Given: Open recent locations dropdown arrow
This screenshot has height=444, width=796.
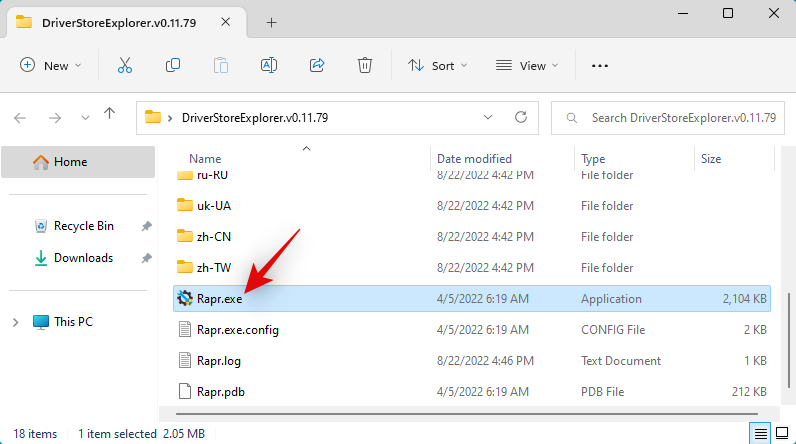Looking at the screenshot, I should pos(85,118).
